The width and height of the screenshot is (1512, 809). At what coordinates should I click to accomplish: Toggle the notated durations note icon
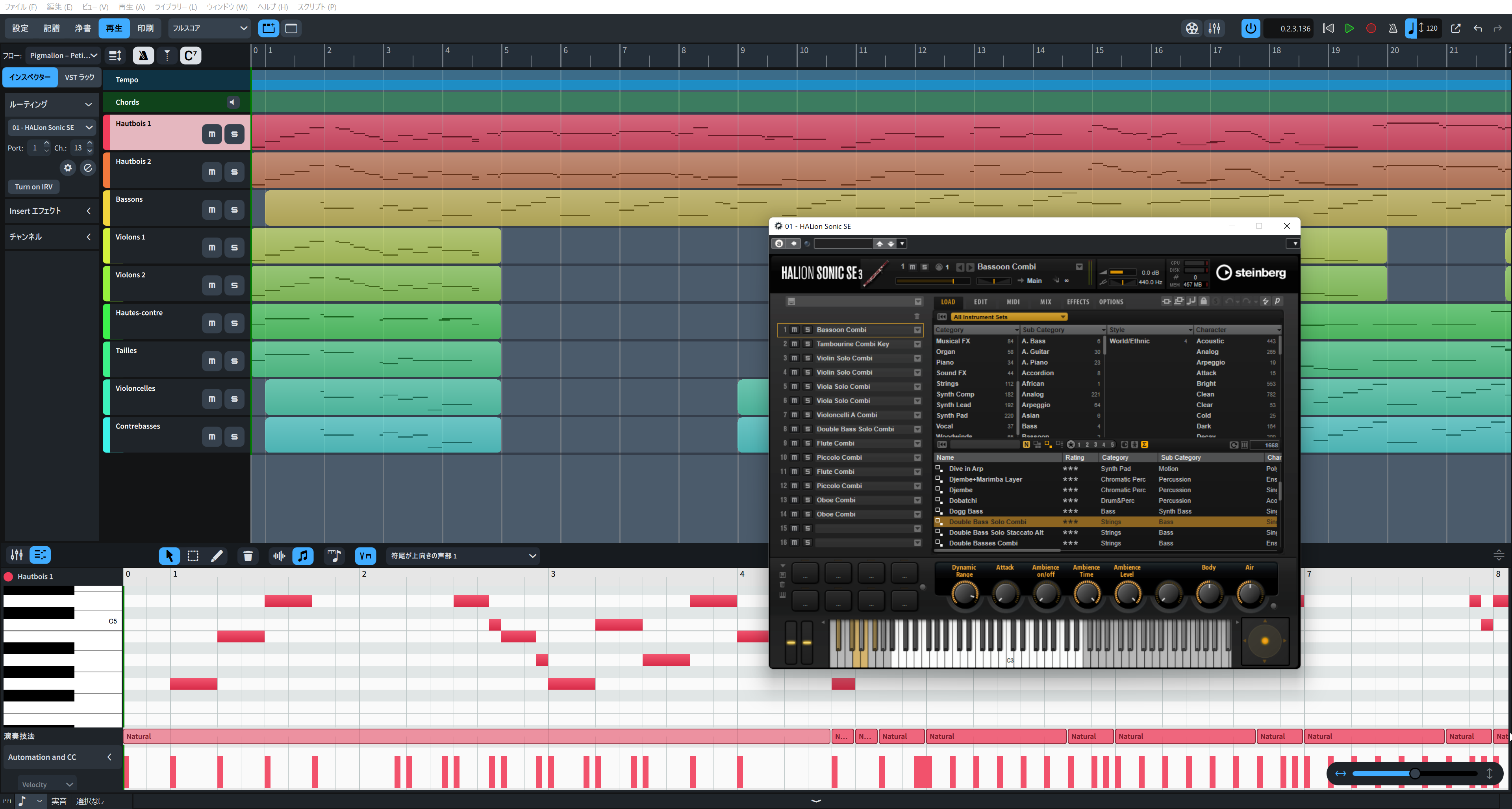point(303,555)
